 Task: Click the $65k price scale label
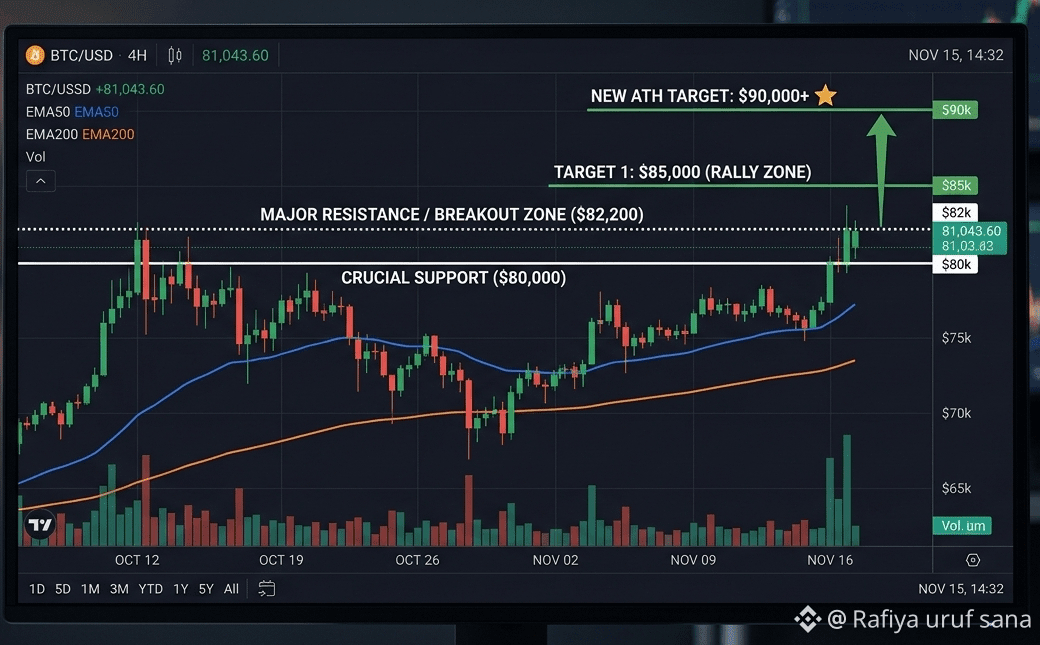956,488
